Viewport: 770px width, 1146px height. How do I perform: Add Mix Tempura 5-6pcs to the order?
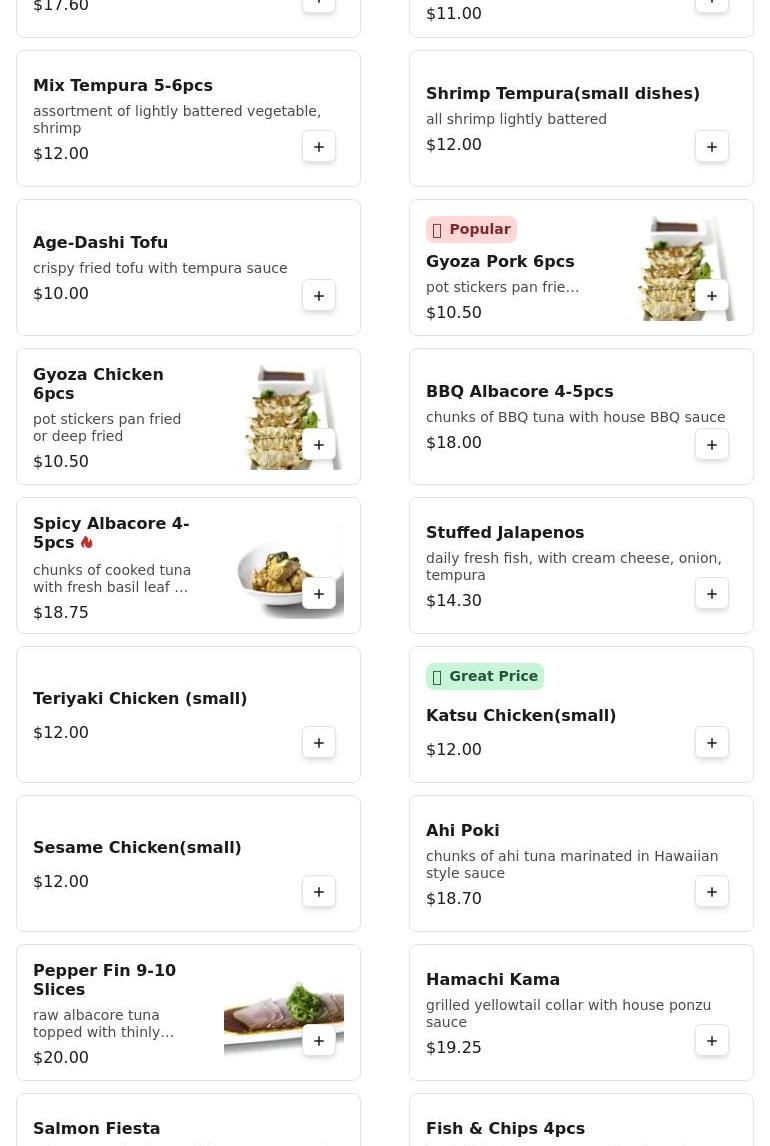(319, 147)
